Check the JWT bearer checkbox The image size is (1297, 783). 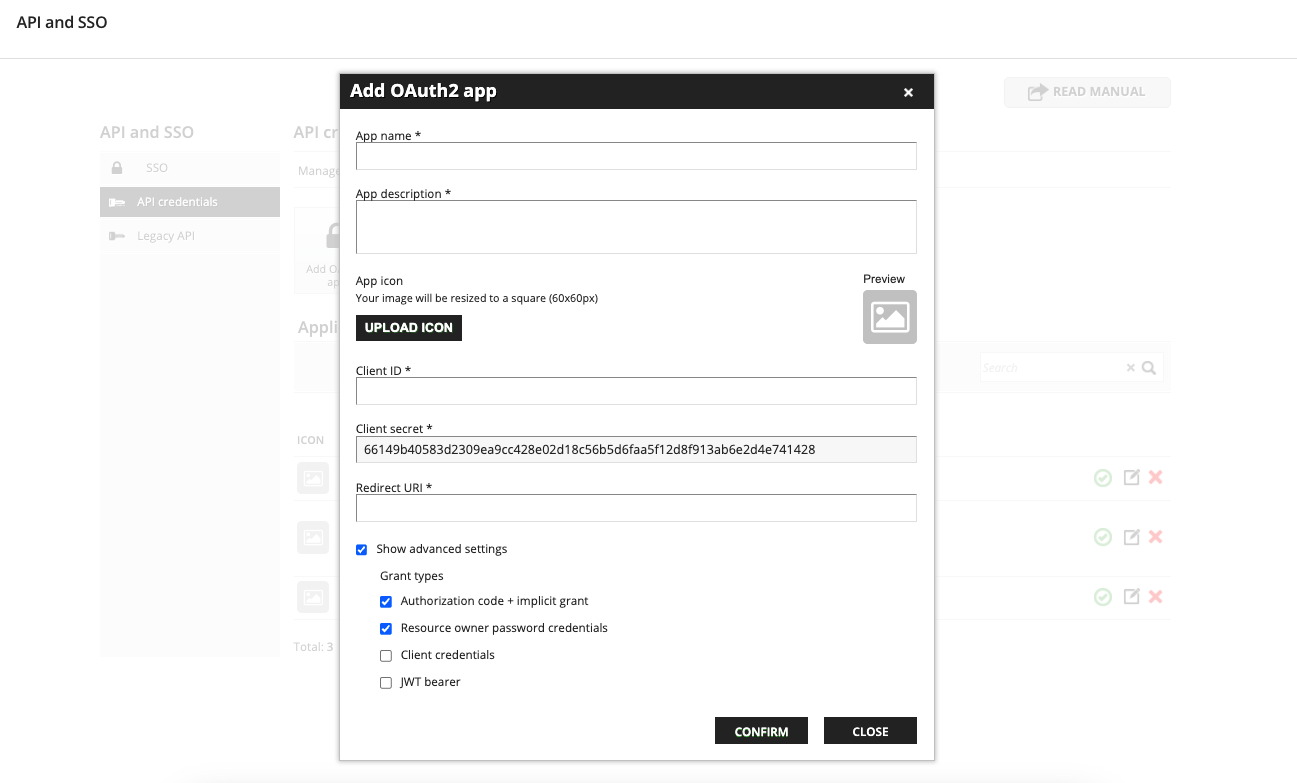pos(385,682)
